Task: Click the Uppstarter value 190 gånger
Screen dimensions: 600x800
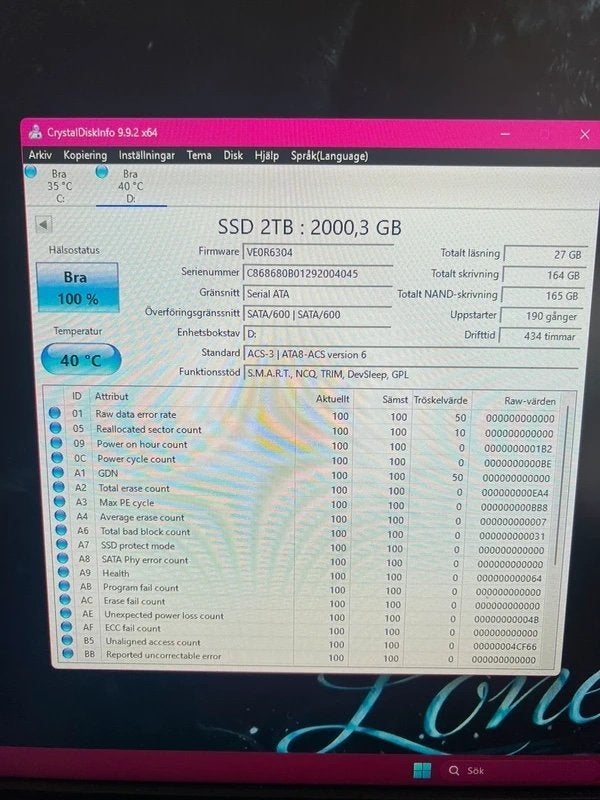Action: click(x=541, y=316)
